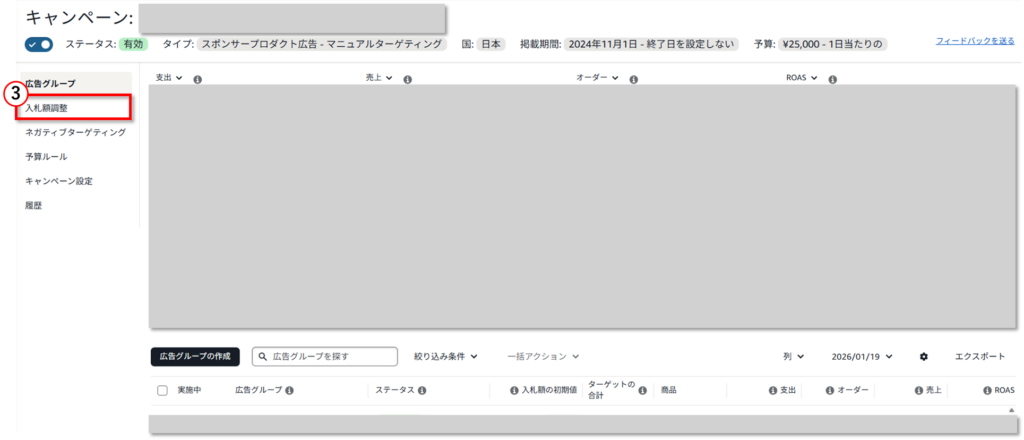Click the table scroll-up arrow
This screenshot has width=1024, height=440.
click(1012, 410)
